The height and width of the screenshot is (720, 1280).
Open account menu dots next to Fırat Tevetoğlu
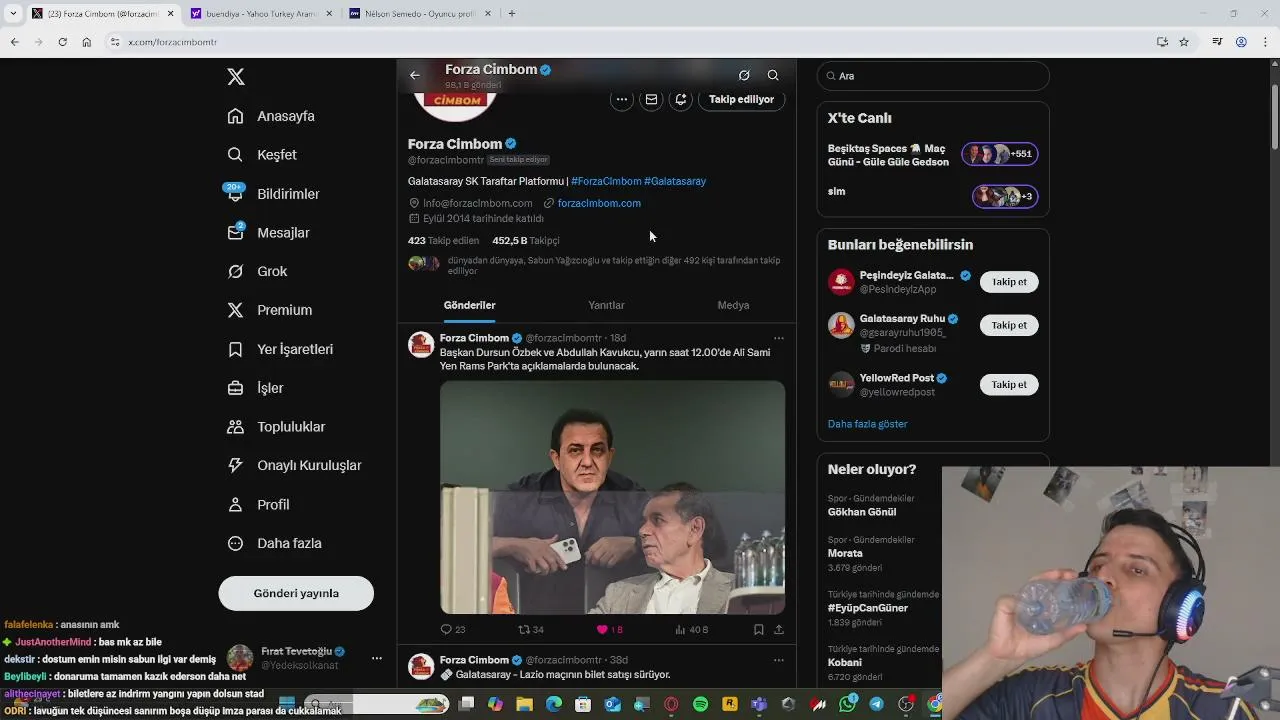pyautogui.click(x=376, y=658)
